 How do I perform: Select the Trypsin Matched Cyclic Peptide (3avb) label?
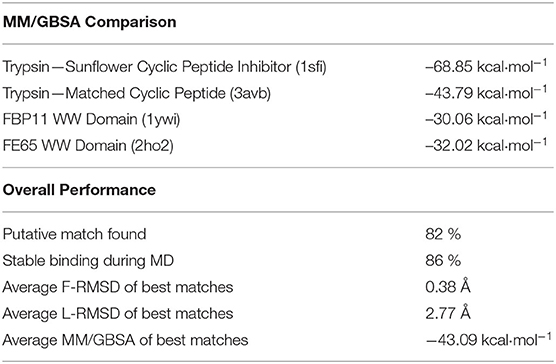pyautogui.click(x=137, y=93)
